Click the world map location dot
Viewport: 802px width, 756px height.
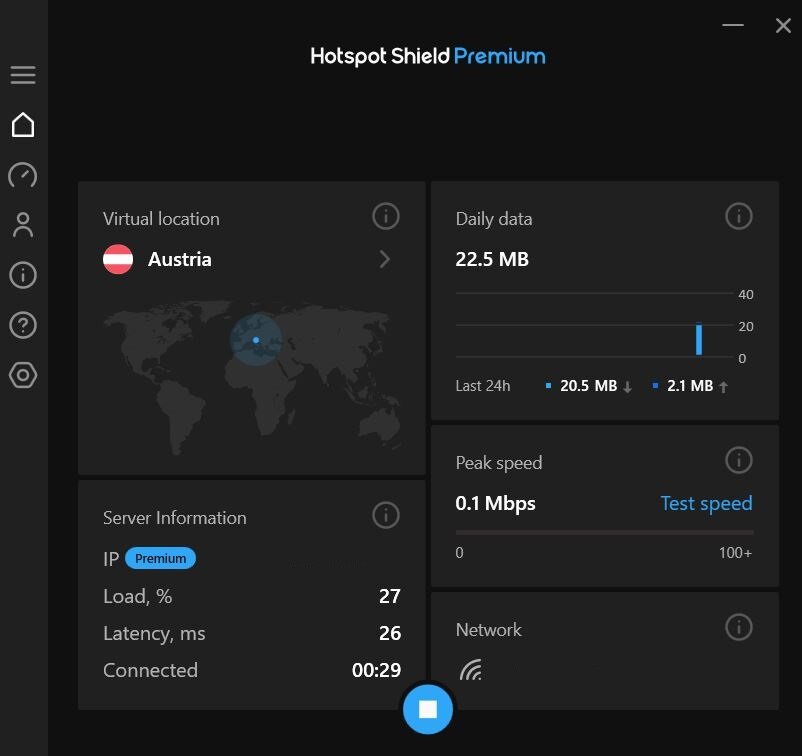pyautogui.click(x=256, y=340)
